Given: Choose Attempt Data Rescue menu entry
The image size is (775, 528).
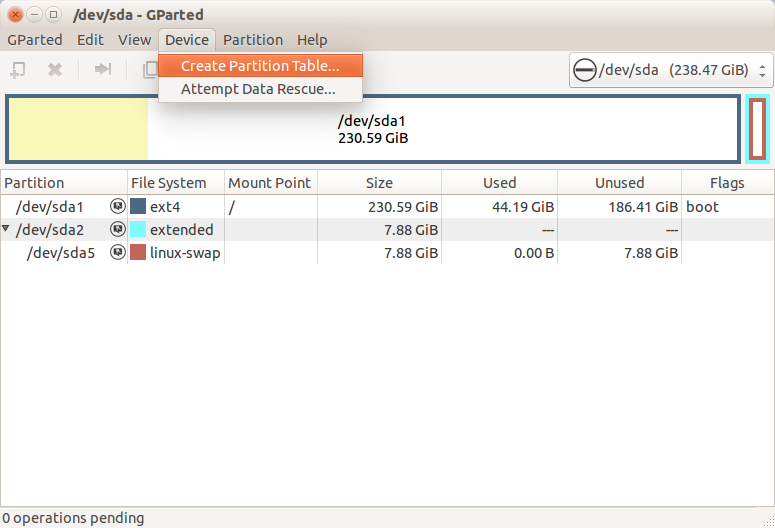Looking at the screenshot, I should 260,89.
